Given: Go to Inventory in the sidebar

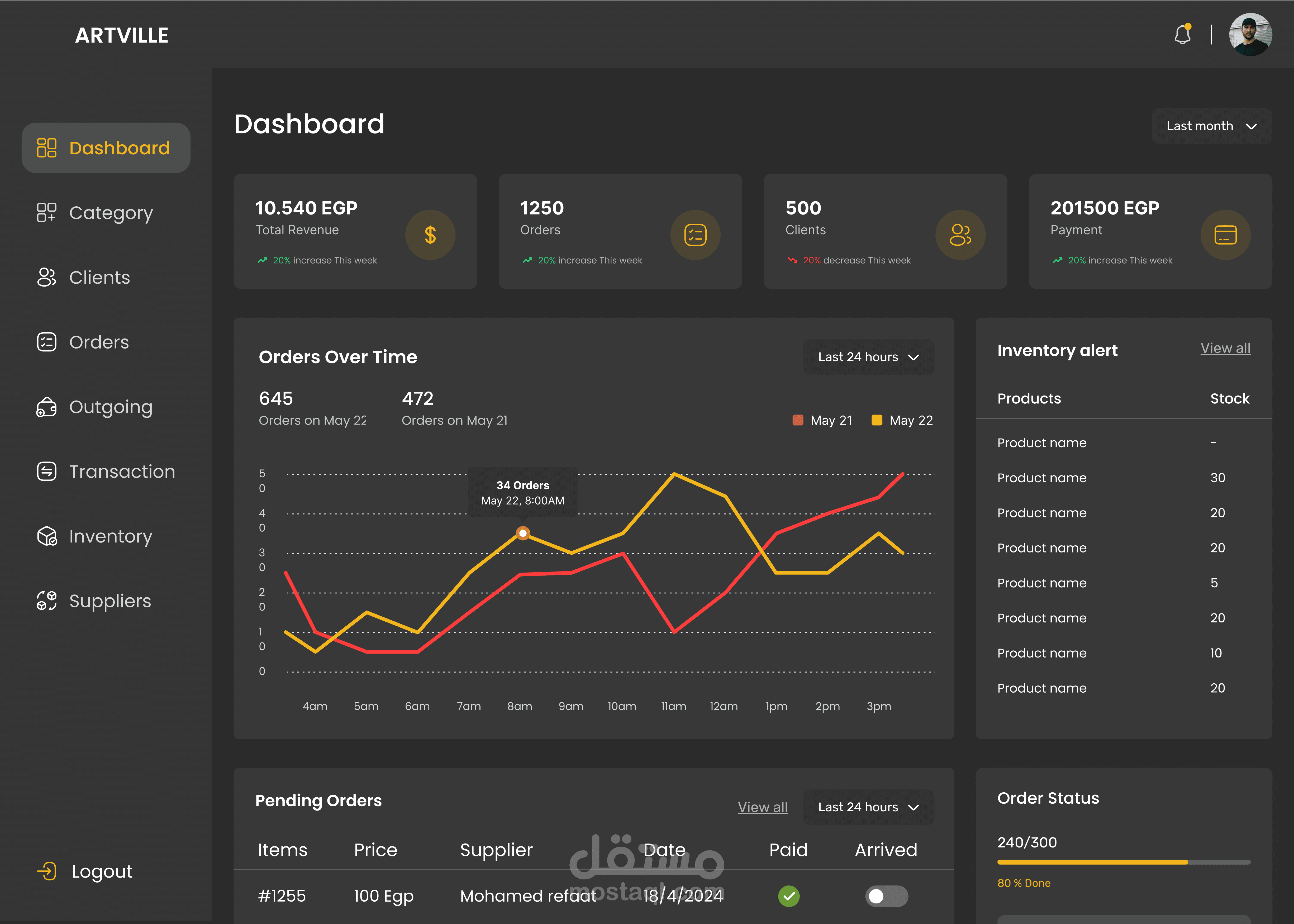Looking at the screenshot, I should pyautogui.click(x=110, y=536).
